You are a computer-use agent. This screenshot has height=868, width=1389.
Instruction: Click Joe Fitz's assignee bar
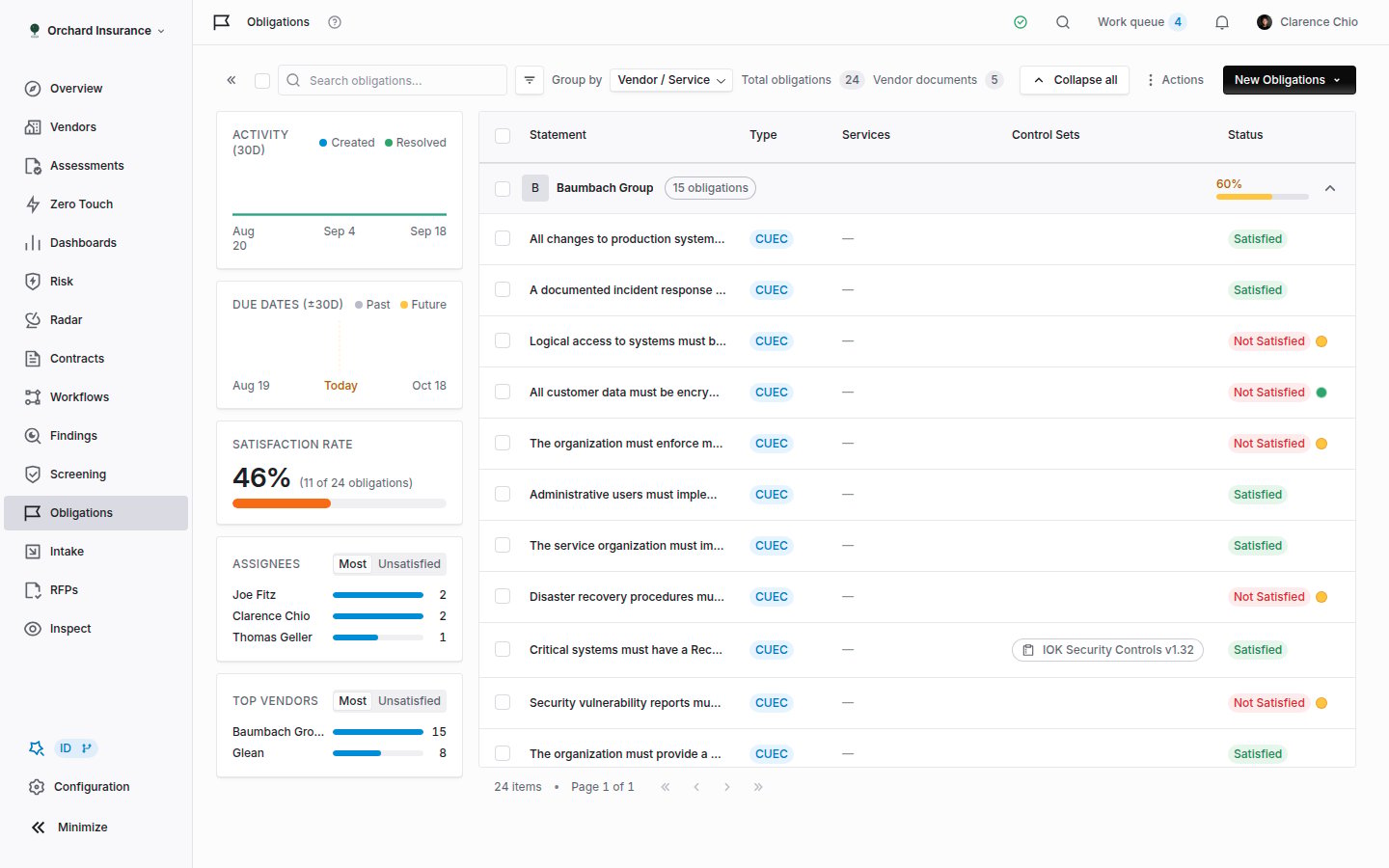tap(378, 595)
